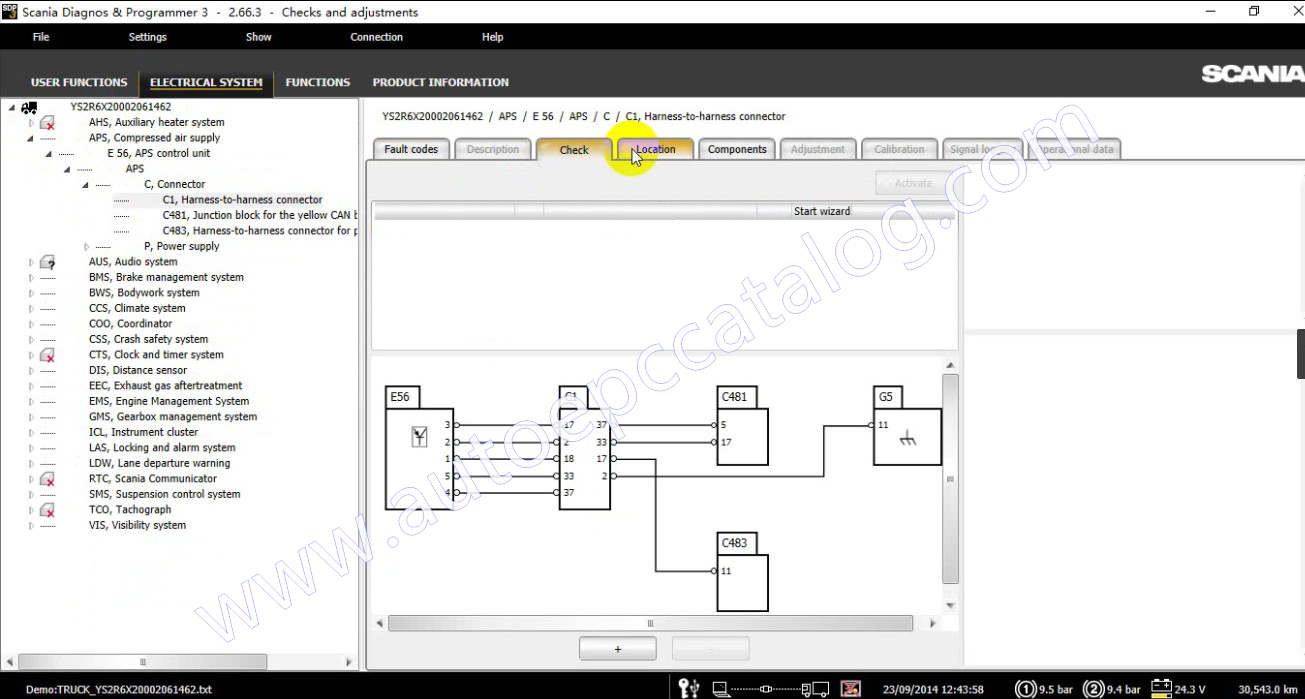Image resolution: width=1305 pixels, height=699 pixels.
Task: Click the tree panel's horizontal scrollbar thumb
Action: click(142, 662)
